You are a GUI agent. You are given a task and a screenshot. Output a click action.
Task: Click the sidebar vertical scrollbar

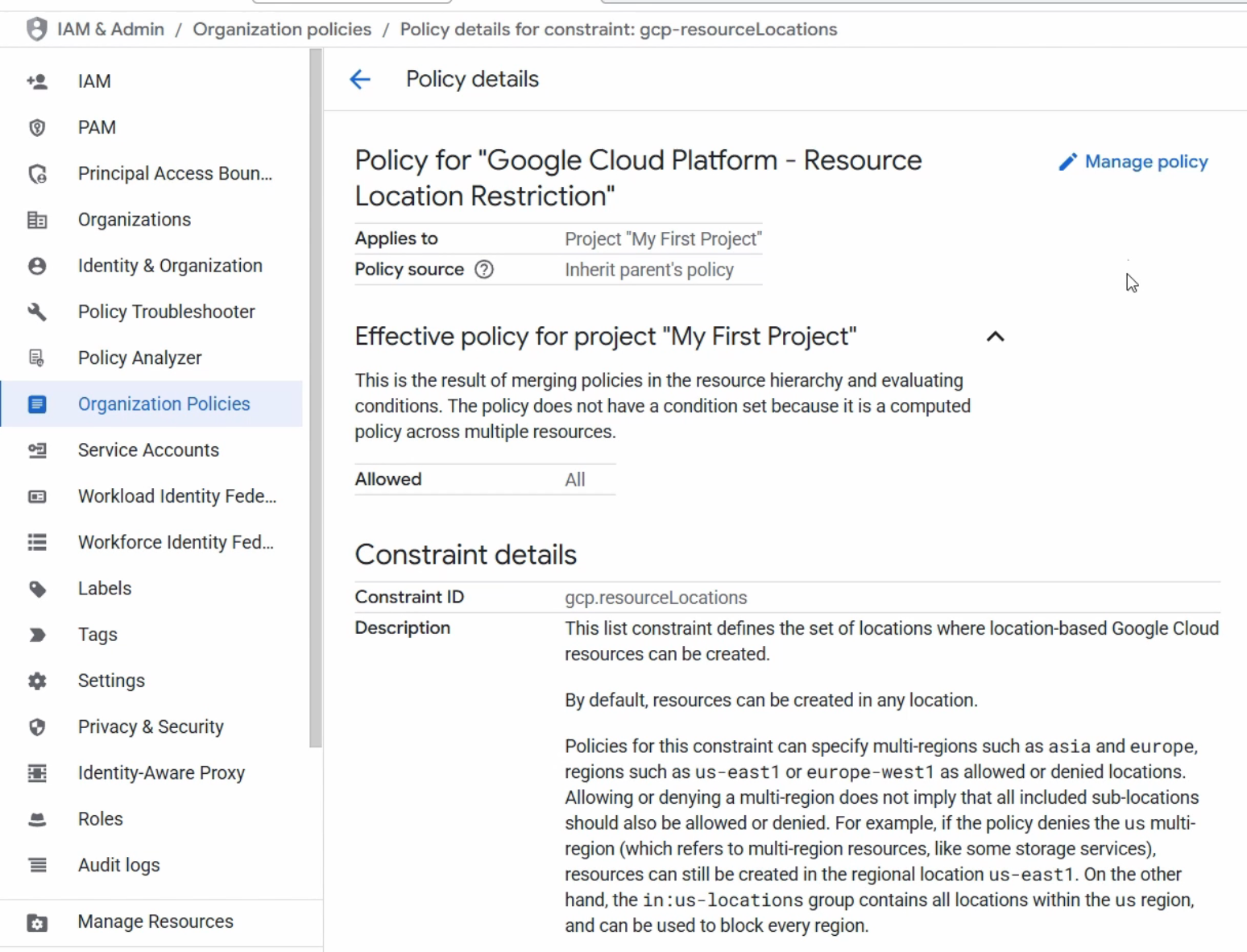316,399
